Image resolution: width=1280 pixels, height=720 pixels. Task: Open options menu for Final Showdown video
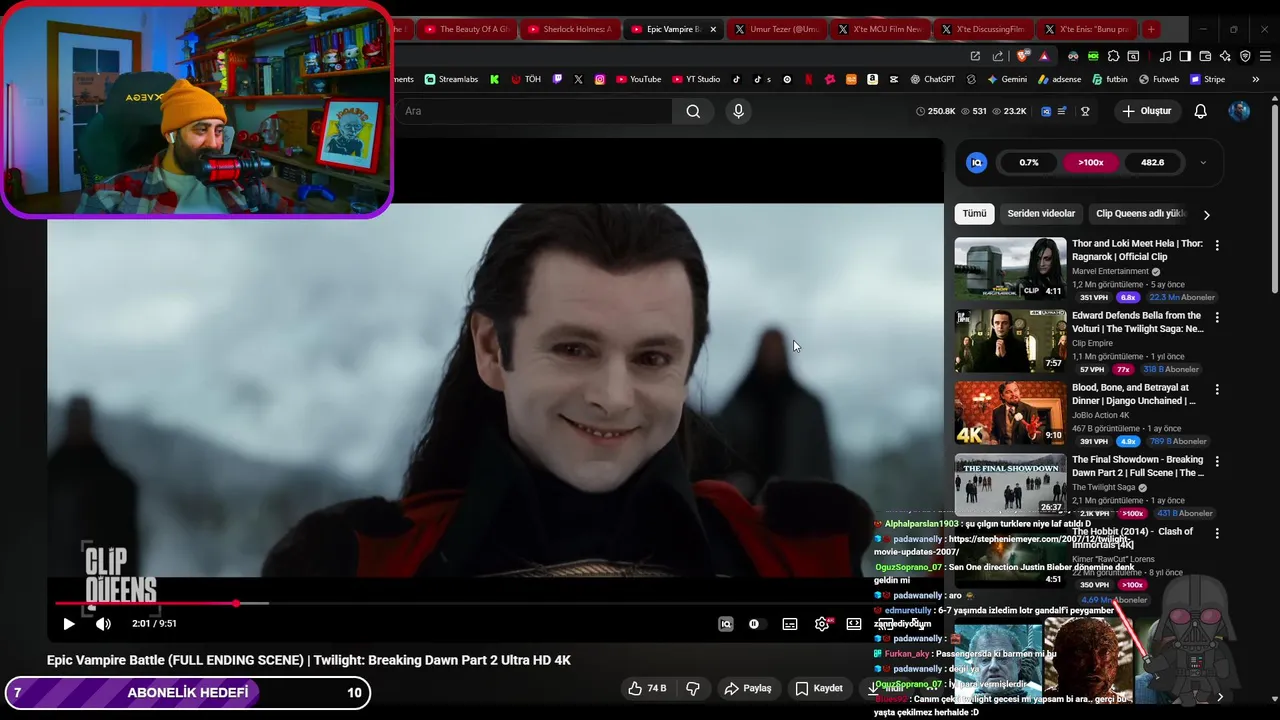(1217, 461)
